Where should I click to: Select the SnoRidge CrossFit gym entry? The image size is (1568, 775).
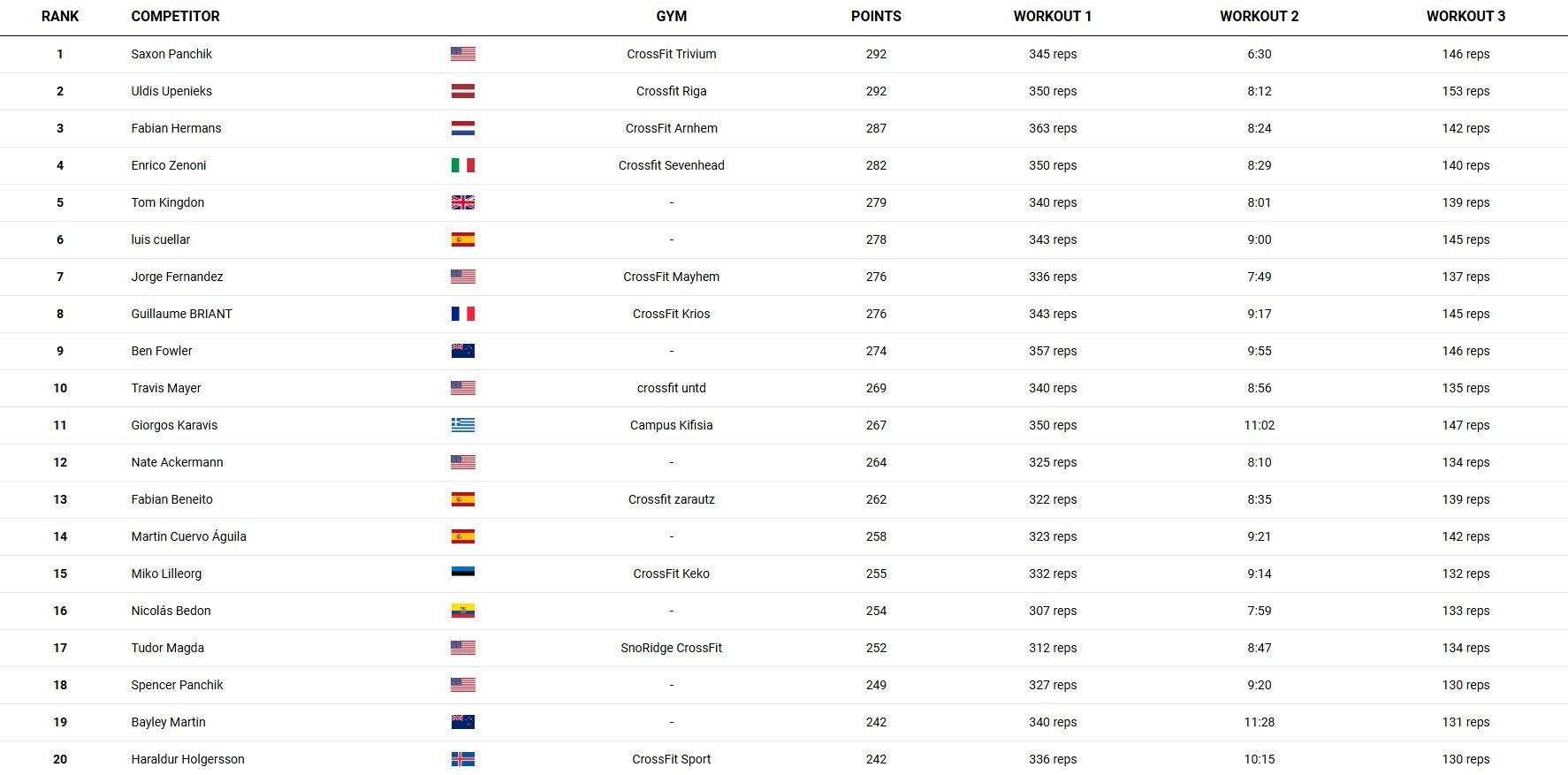672,648
